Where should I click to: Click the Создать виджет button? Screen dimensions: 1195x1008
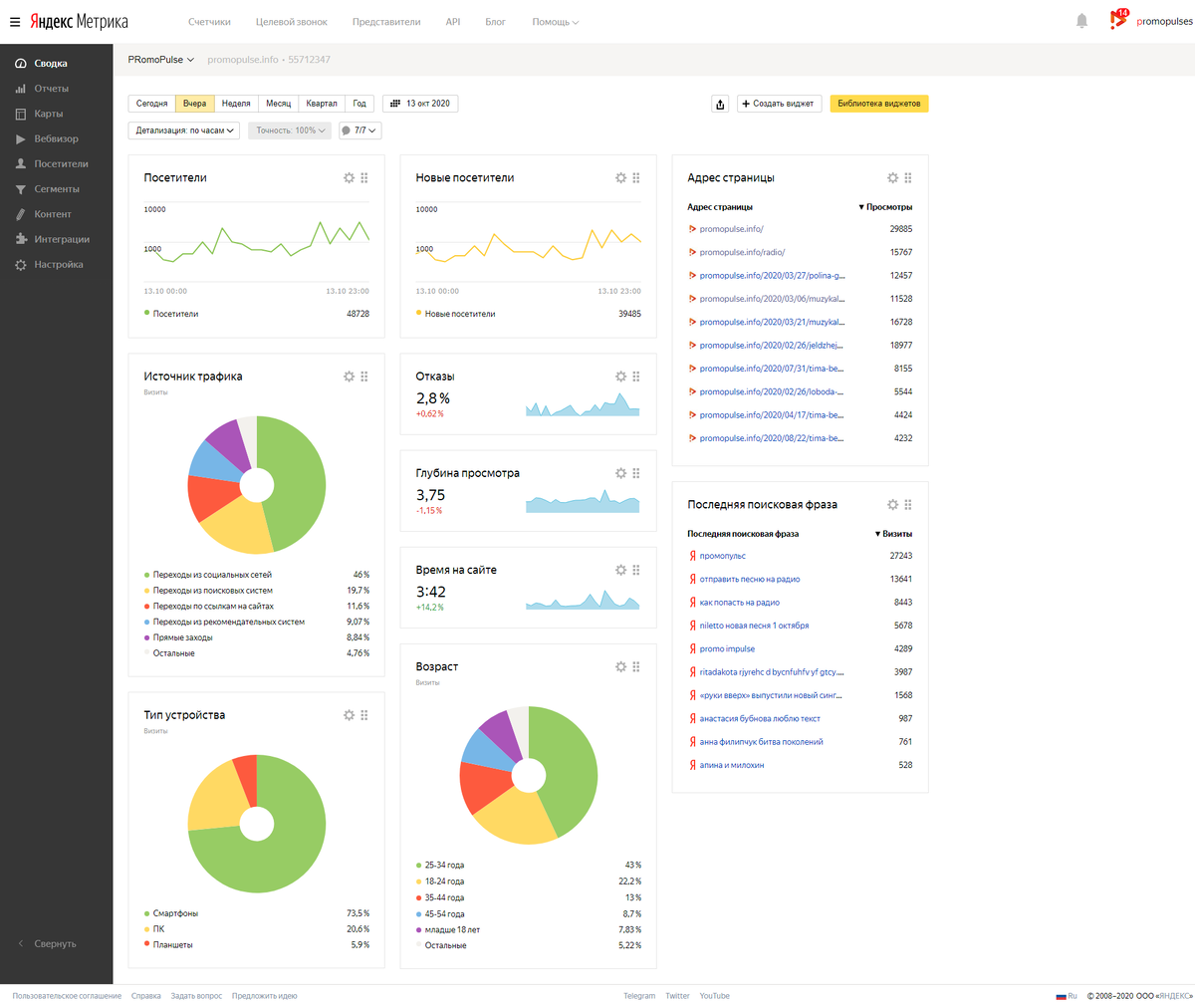tap(778, 104)
